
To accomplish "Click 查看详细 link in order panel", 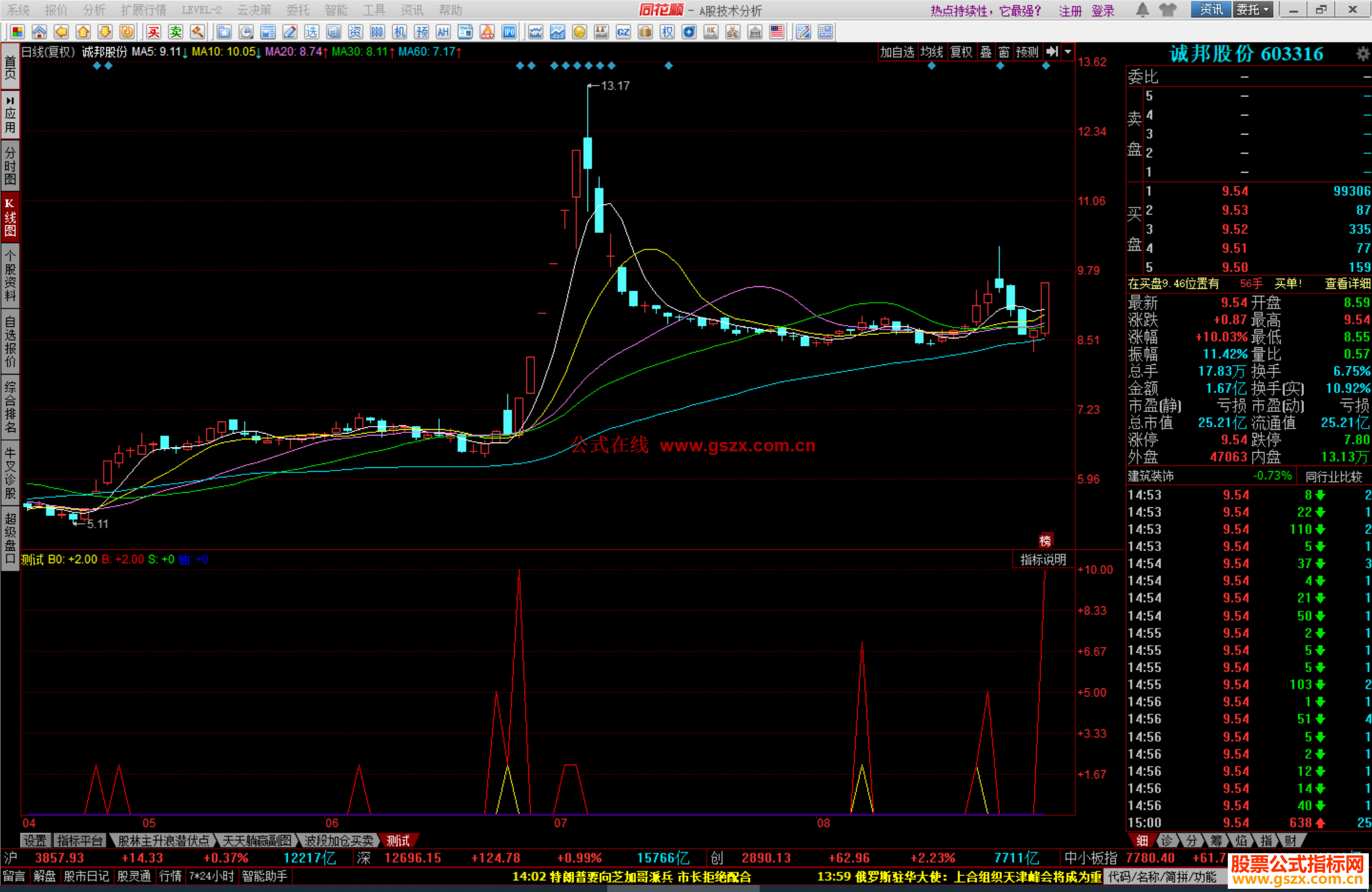I will click(1347, 284).
